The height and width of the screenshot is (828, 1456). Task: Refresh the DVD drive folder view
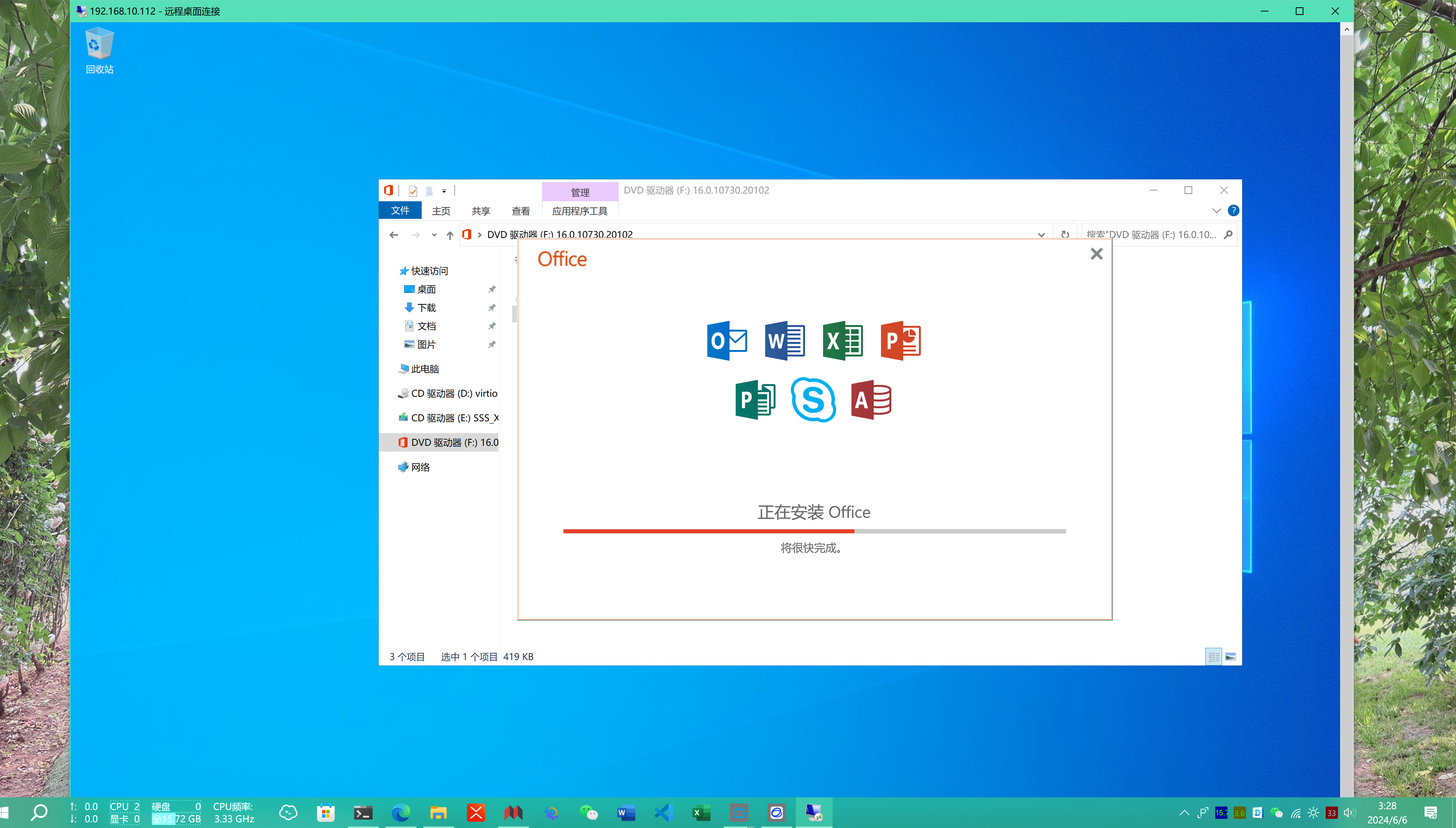click(x=1065, y=235)
